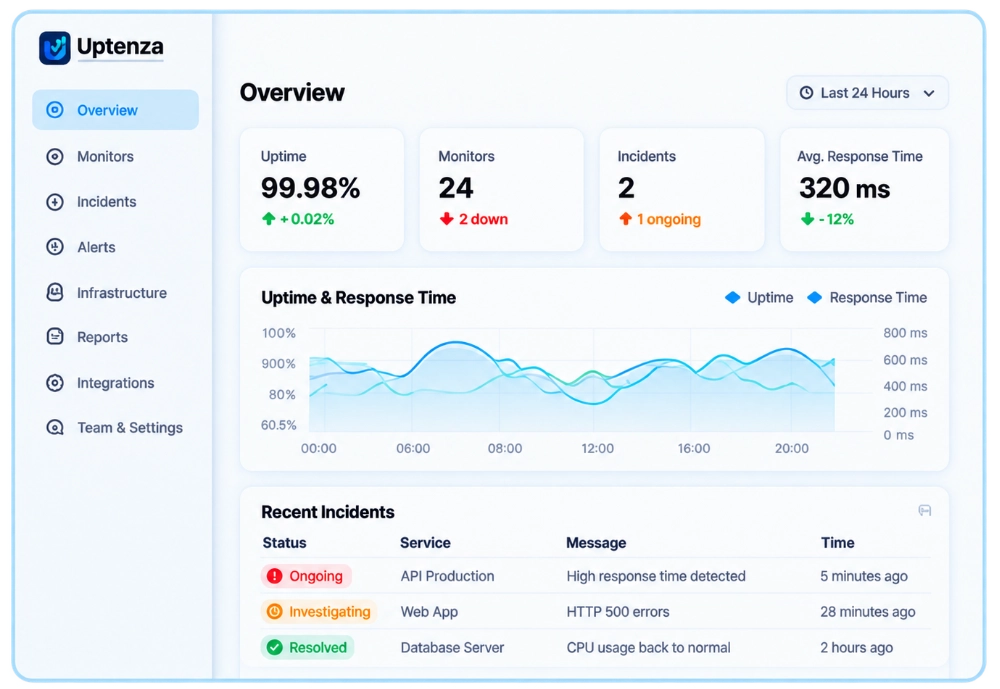
Task: Click High response time detected message
Action: tap(656, 576)
